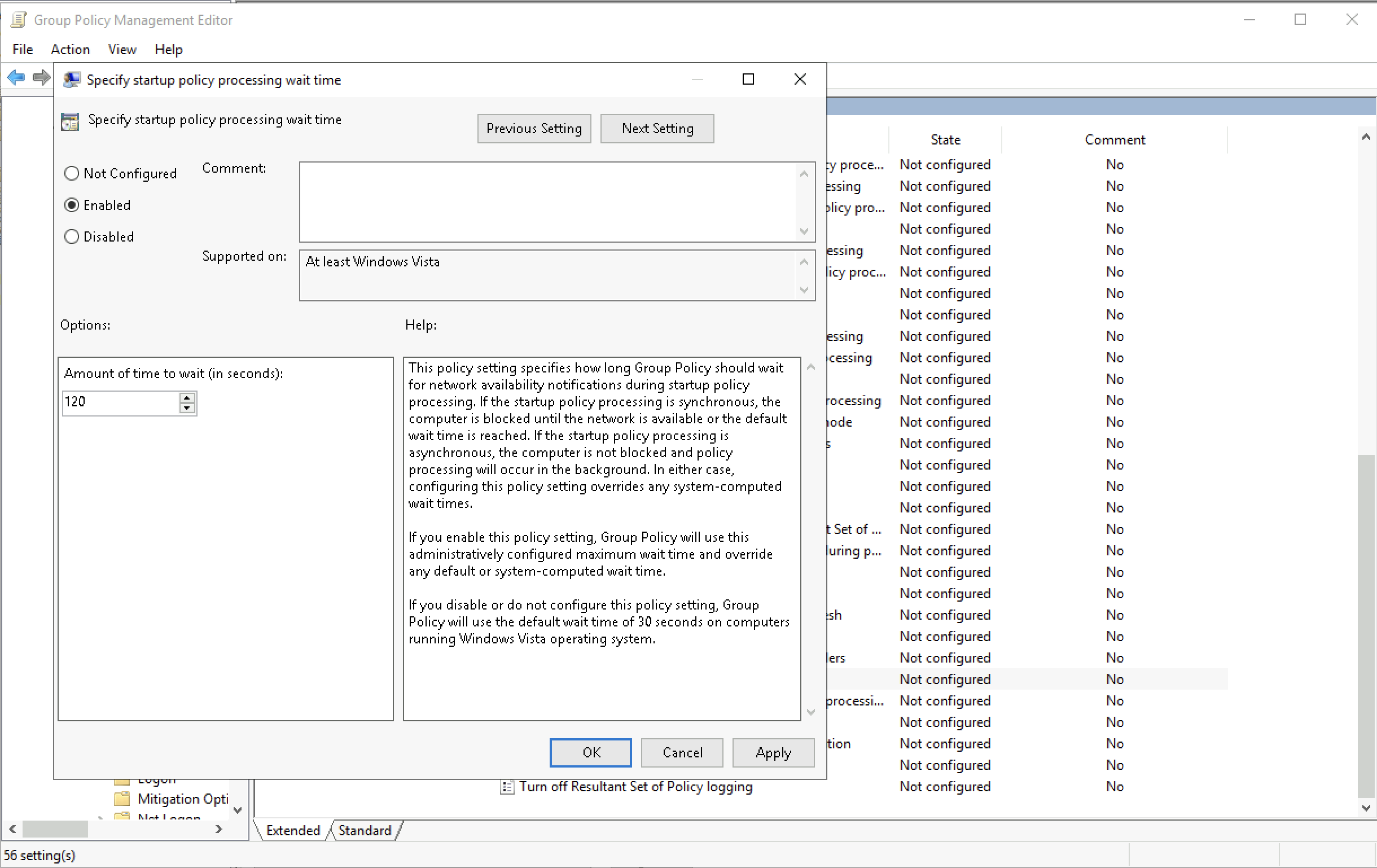Click the Group Policy Management Editor title icon
This screenshot has height=868, width=1377.
point(18,20)
